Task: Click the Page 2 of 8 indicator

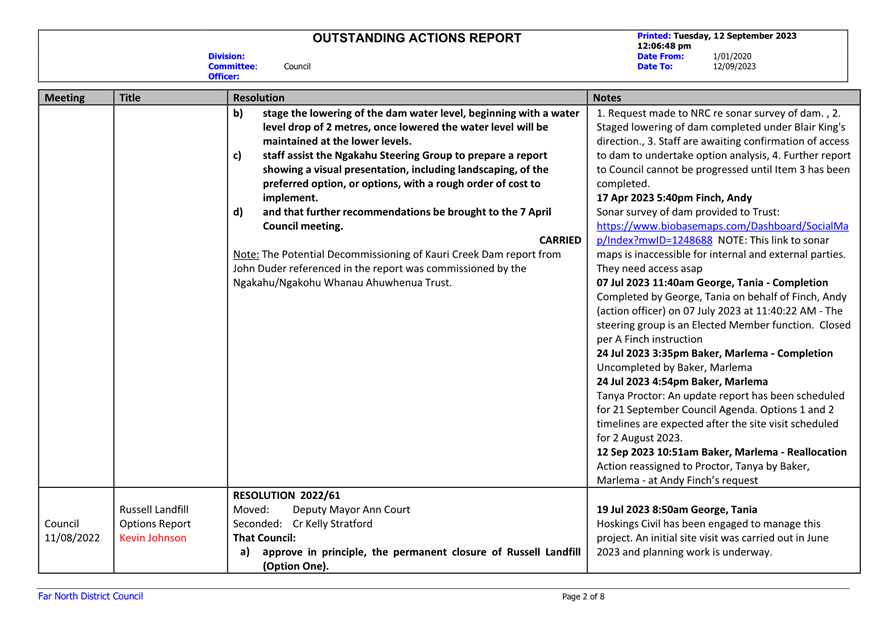Action: click(583, 597)
